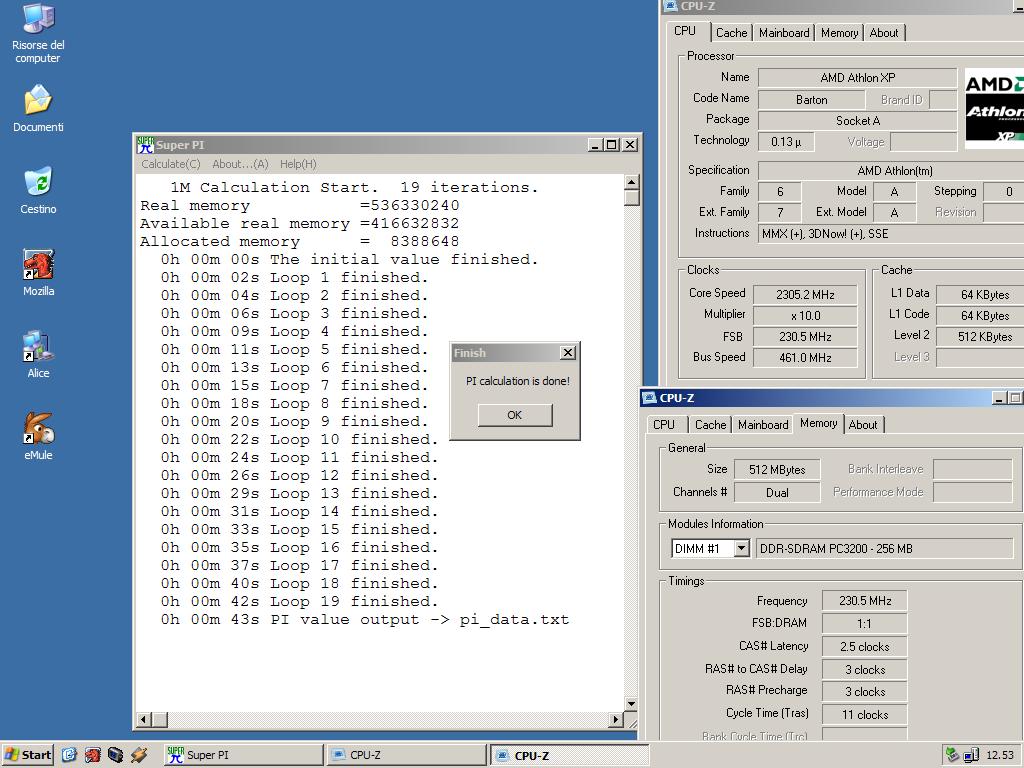Click Super PI scrollbar up arrow
This screenshot has width=1024, height=768.
[631, 182]
